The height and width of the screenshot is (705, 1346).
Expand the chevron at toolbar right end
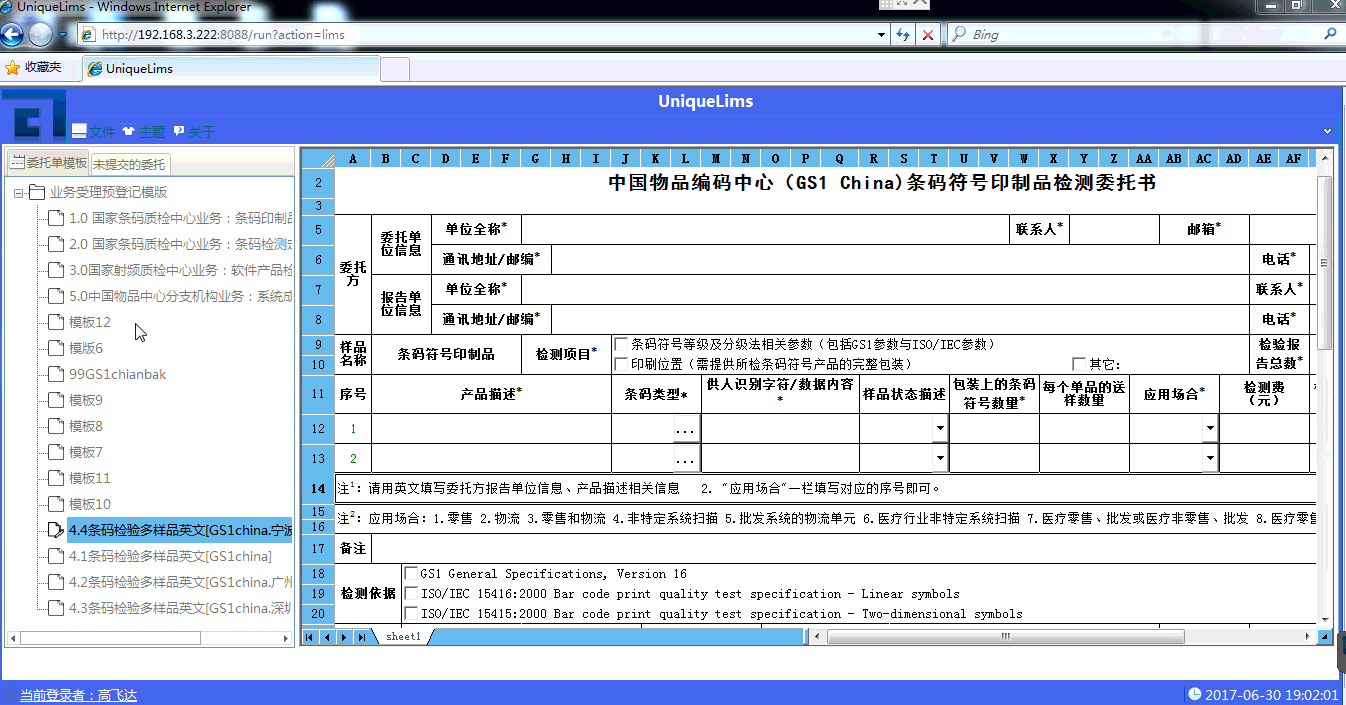1327,131
